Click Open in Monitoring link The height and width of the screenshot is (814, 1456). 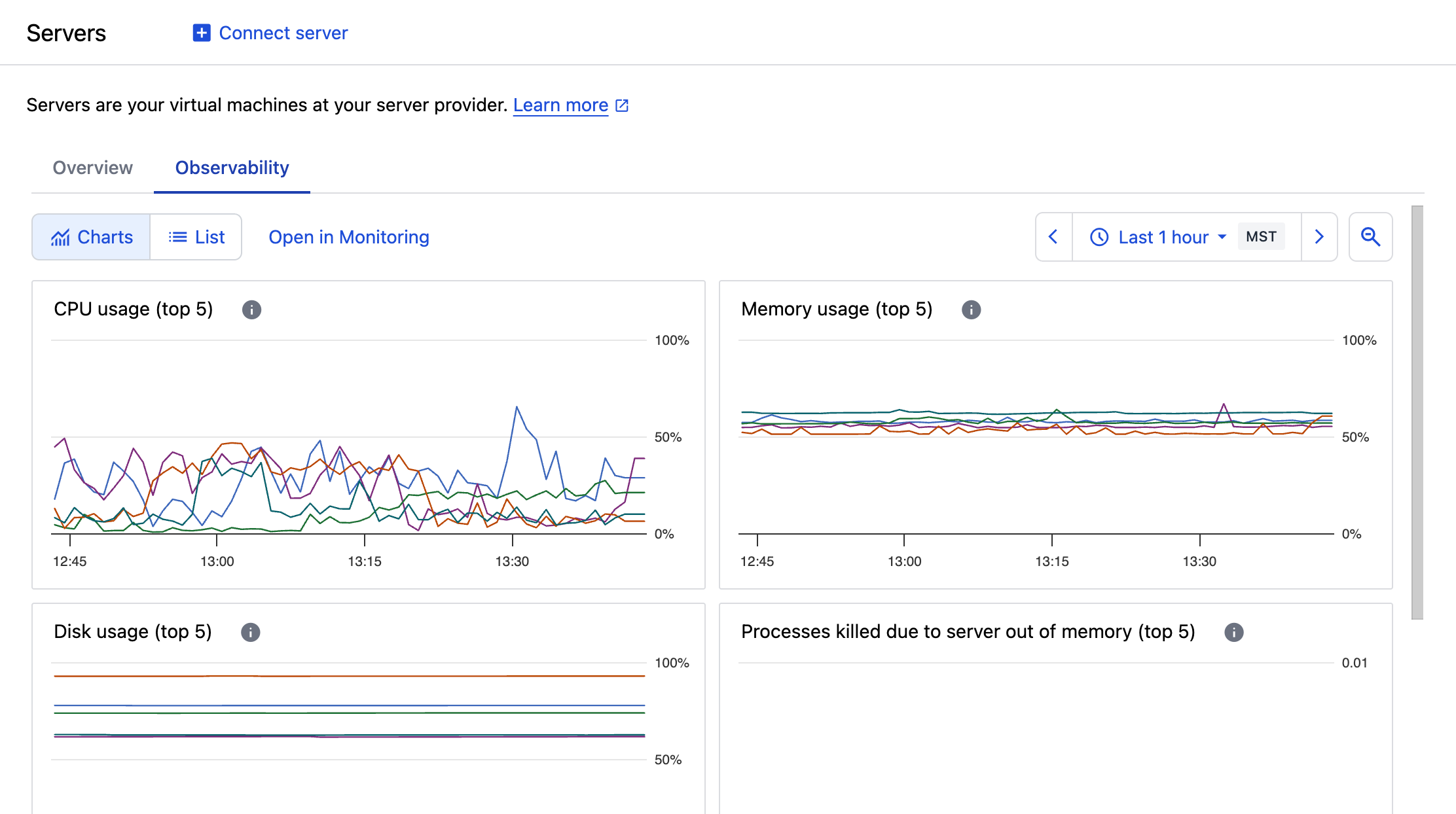pyautogui.click(x=349, y=237)
